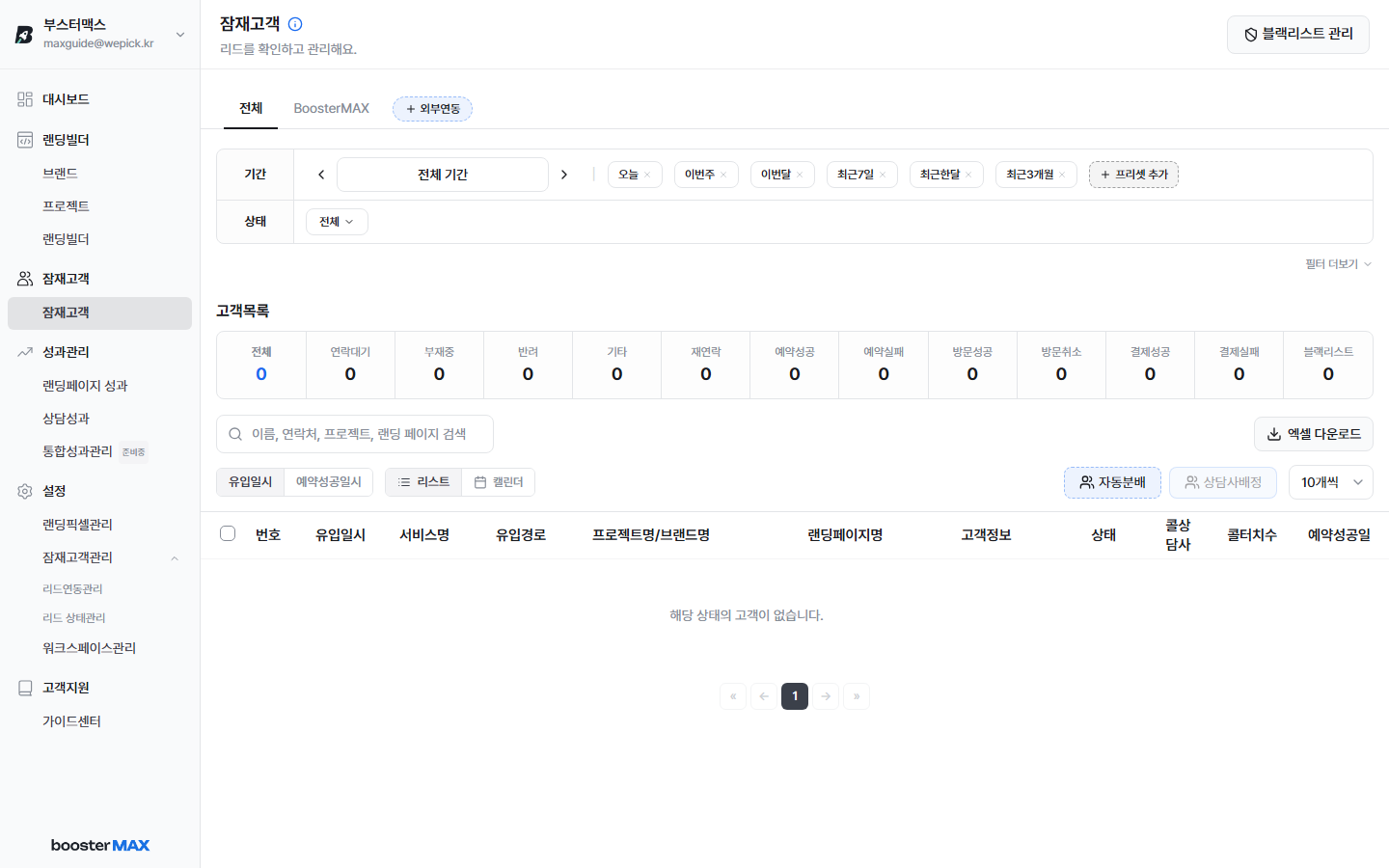Select the 부재중 status card
Viewport: 1389px width, 868px height.
coord(439,366)
